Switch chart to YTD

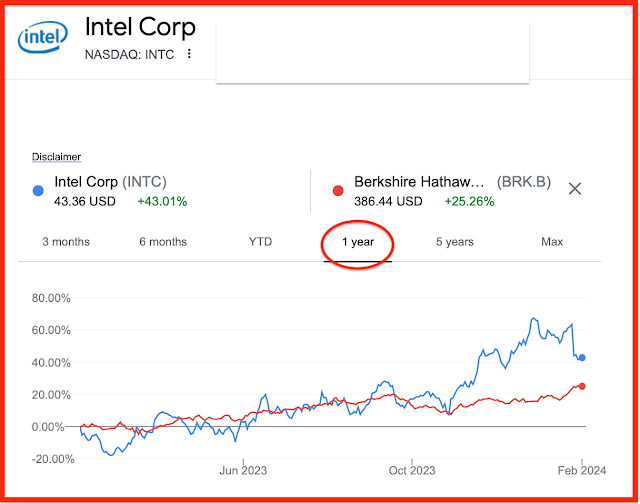pyautogui.click(x=260, y=242)
